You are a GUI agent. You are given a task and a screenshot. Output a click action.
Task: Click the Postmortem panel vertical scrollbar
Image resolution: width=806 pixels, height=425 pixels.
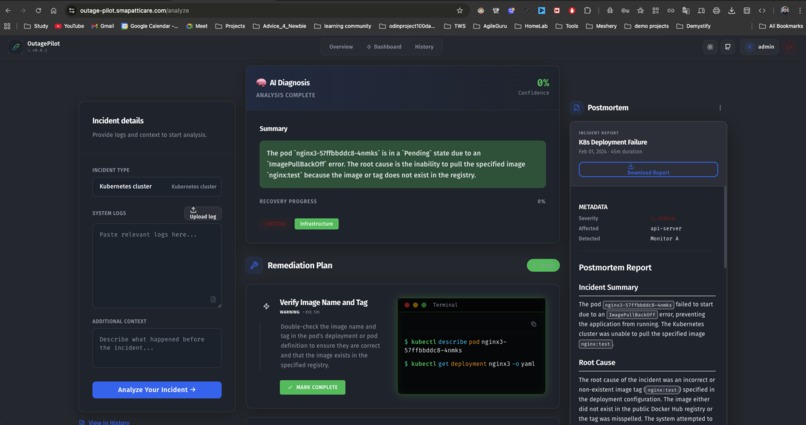[x=725, y=226]
